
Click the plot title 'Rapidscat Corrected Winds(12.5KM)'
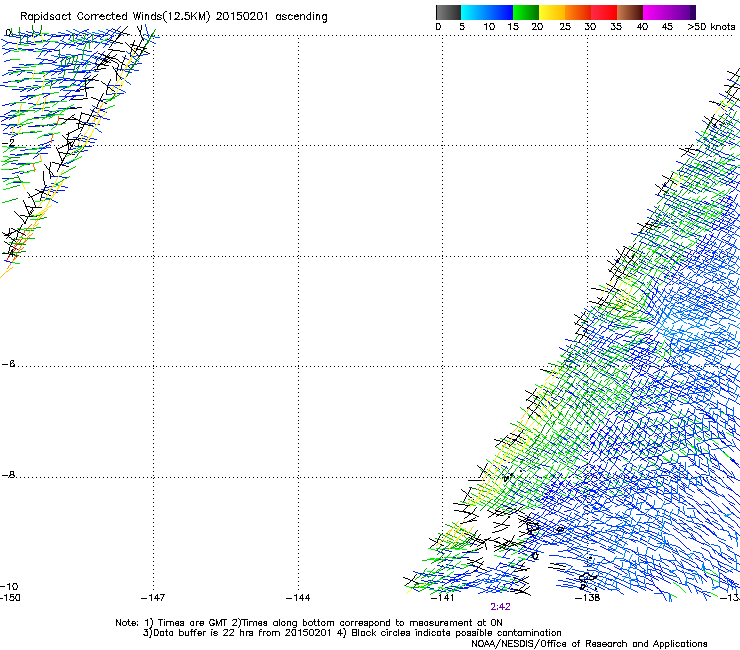115,17
